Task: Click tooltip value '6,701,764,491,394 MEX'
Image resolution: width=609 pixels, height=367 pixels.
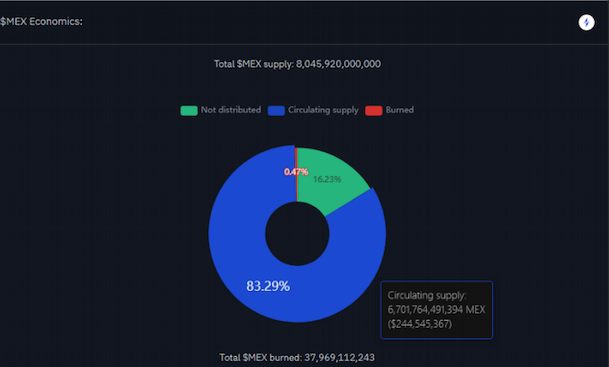Action: click(437, 310)
